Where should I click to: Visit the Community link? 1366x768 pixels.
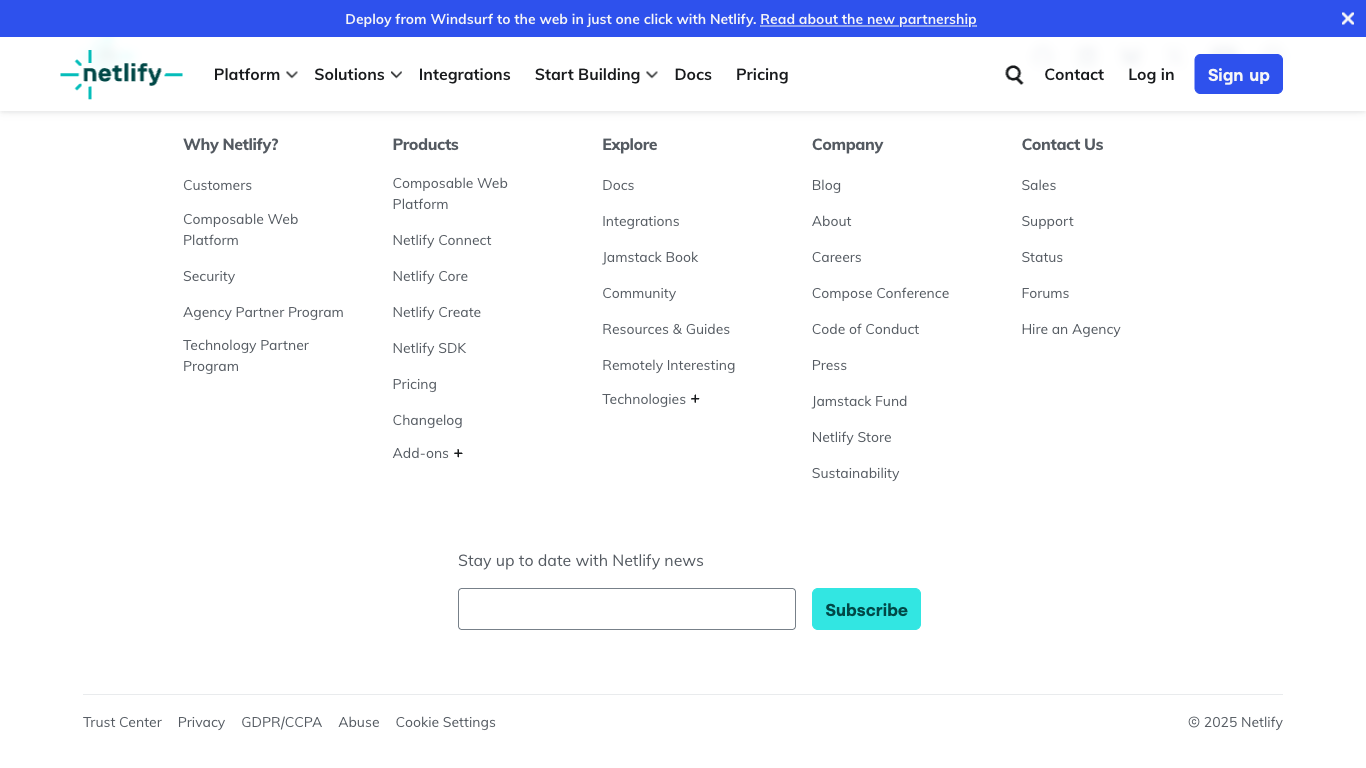pos(639,293)
